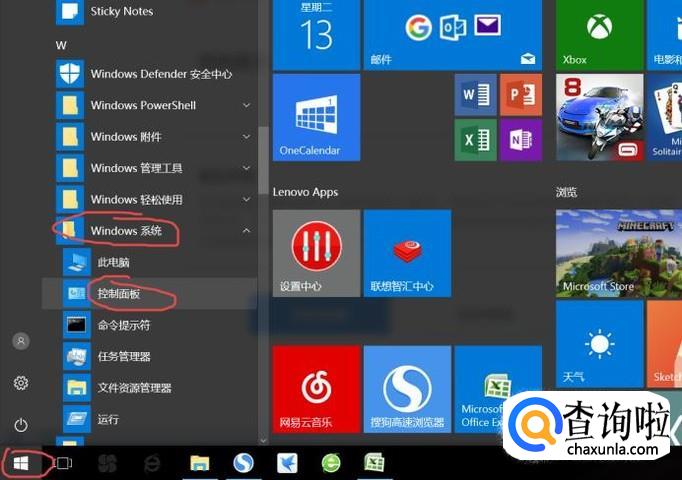Open the 搜狗高速浏览器 tile
Image resolution: width=682 pixels, height=480 pixels.
pyautogui.click(x=408, y=389)
